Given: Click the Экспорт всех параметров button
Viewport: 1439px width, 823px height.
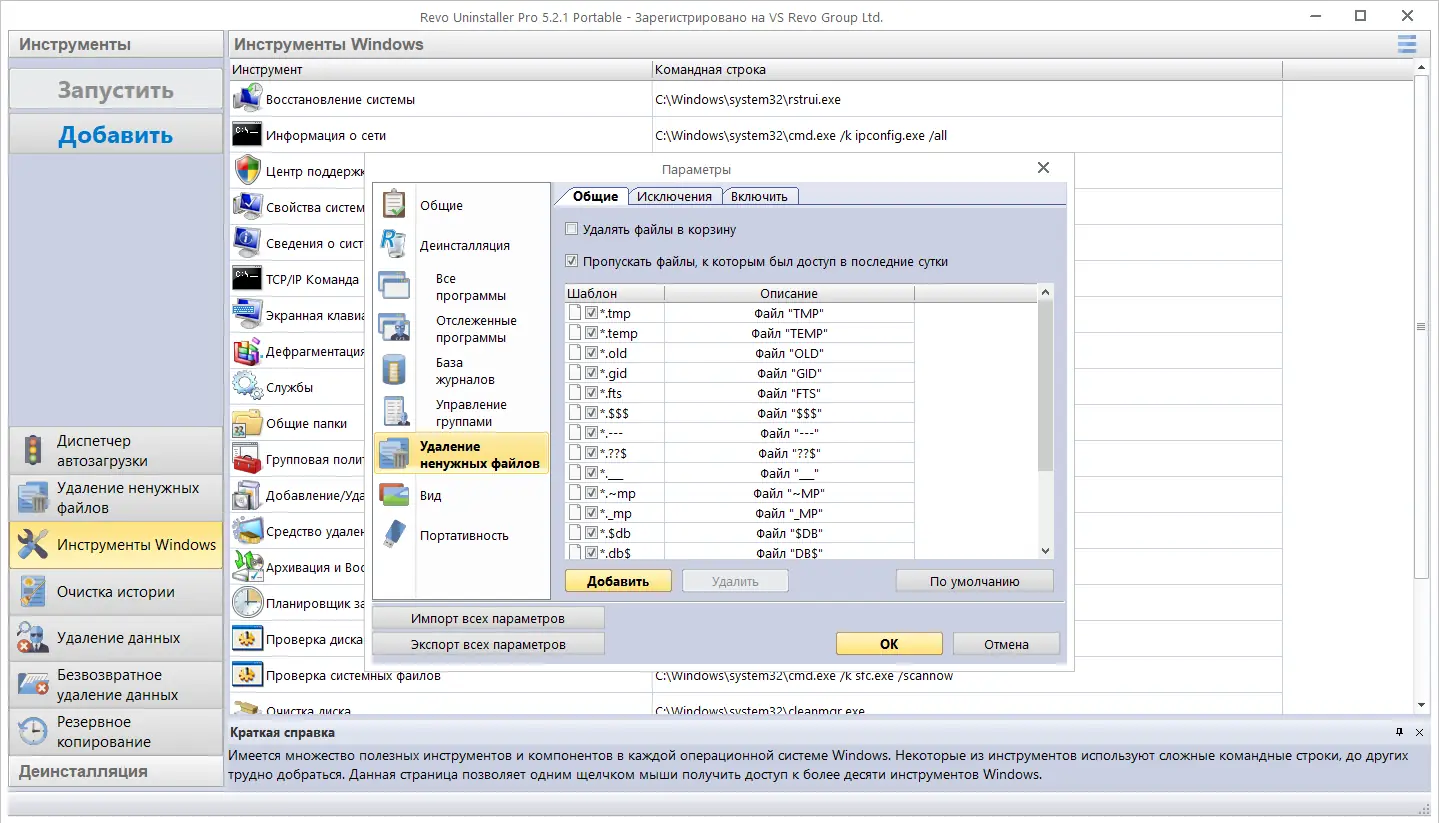Looking at the screenshot, I should [x=487, y=643].
